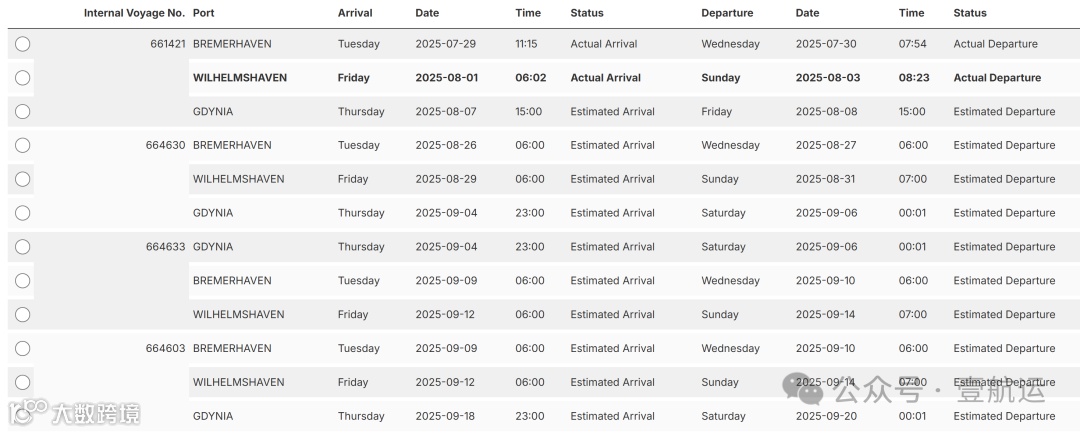Open voyage number 661421
The height and width of the screenshot is (433, 1080).
(x=165, y=44)
